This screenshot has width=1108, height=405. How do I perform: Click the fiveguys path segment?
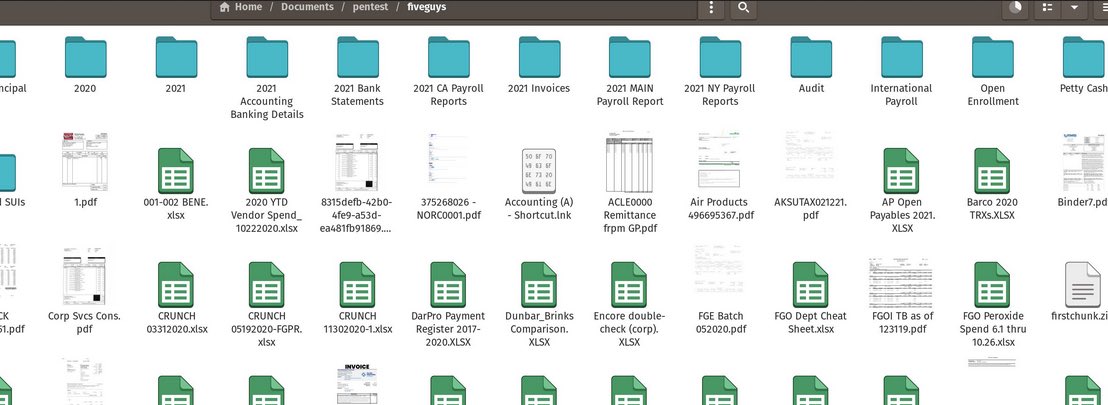426,7
